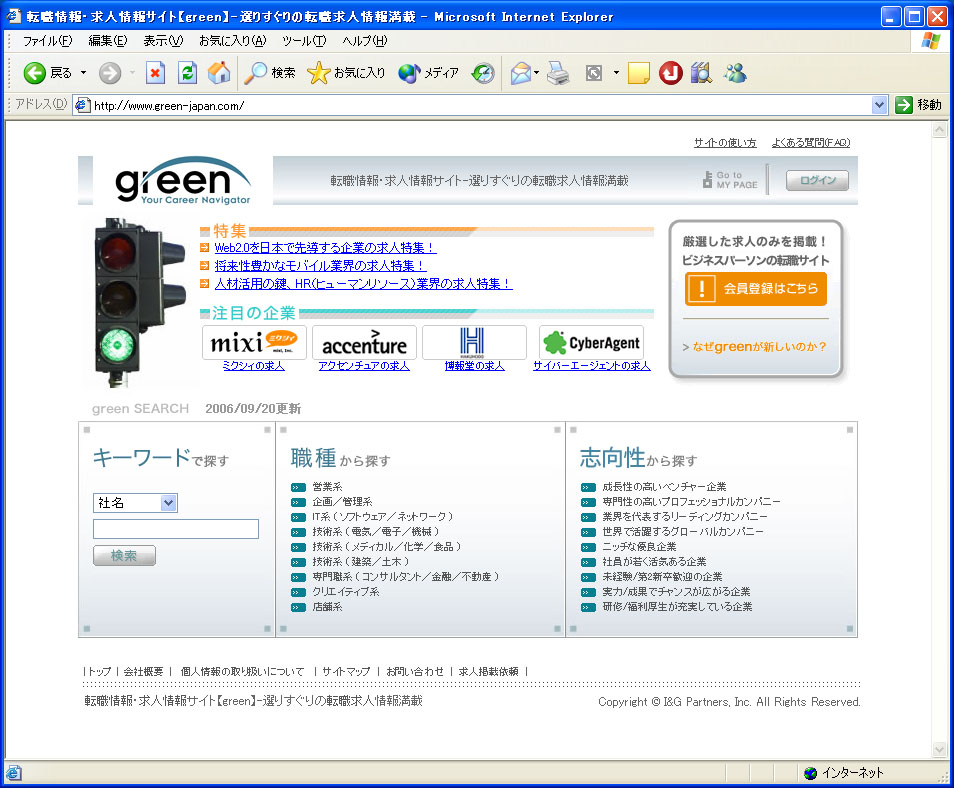Open the 博報堂の求人 link
Image resolution: width=954 pixels, height=788 pixels.
(475, 366)
